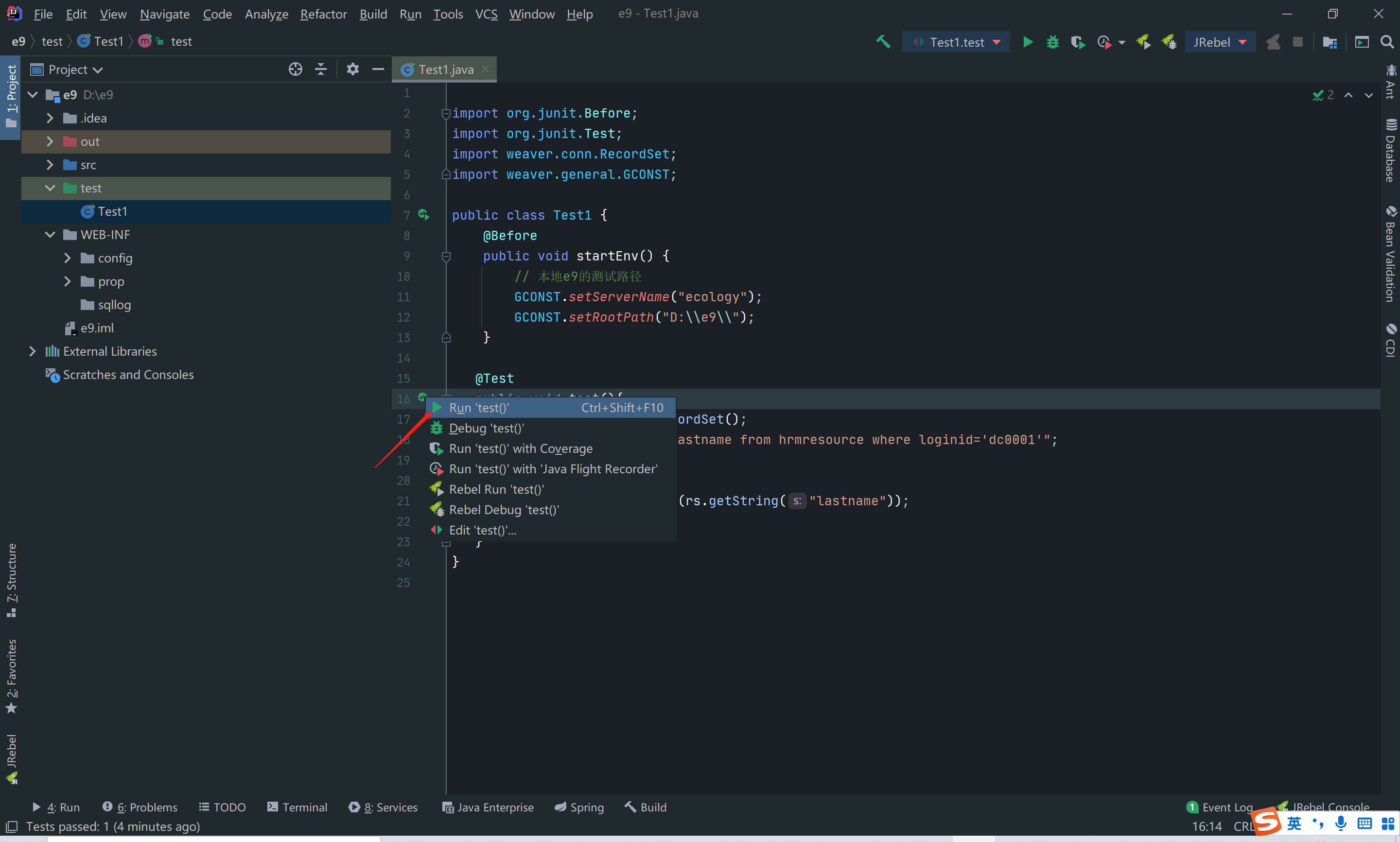The height and width of the screenshot is (842, 1400).
Task: Select Debug 'test()' from context menu
Action: click(486, 428)
